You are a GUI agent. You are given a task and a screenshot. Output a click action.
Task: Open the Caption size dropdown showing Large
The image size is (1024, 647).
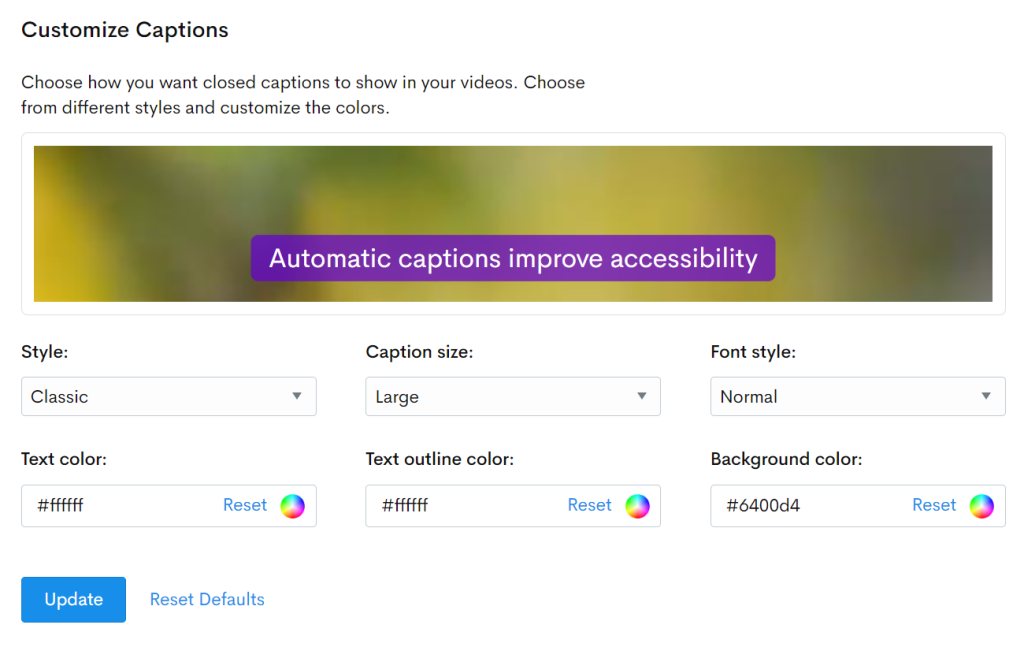tap(512, 396)
